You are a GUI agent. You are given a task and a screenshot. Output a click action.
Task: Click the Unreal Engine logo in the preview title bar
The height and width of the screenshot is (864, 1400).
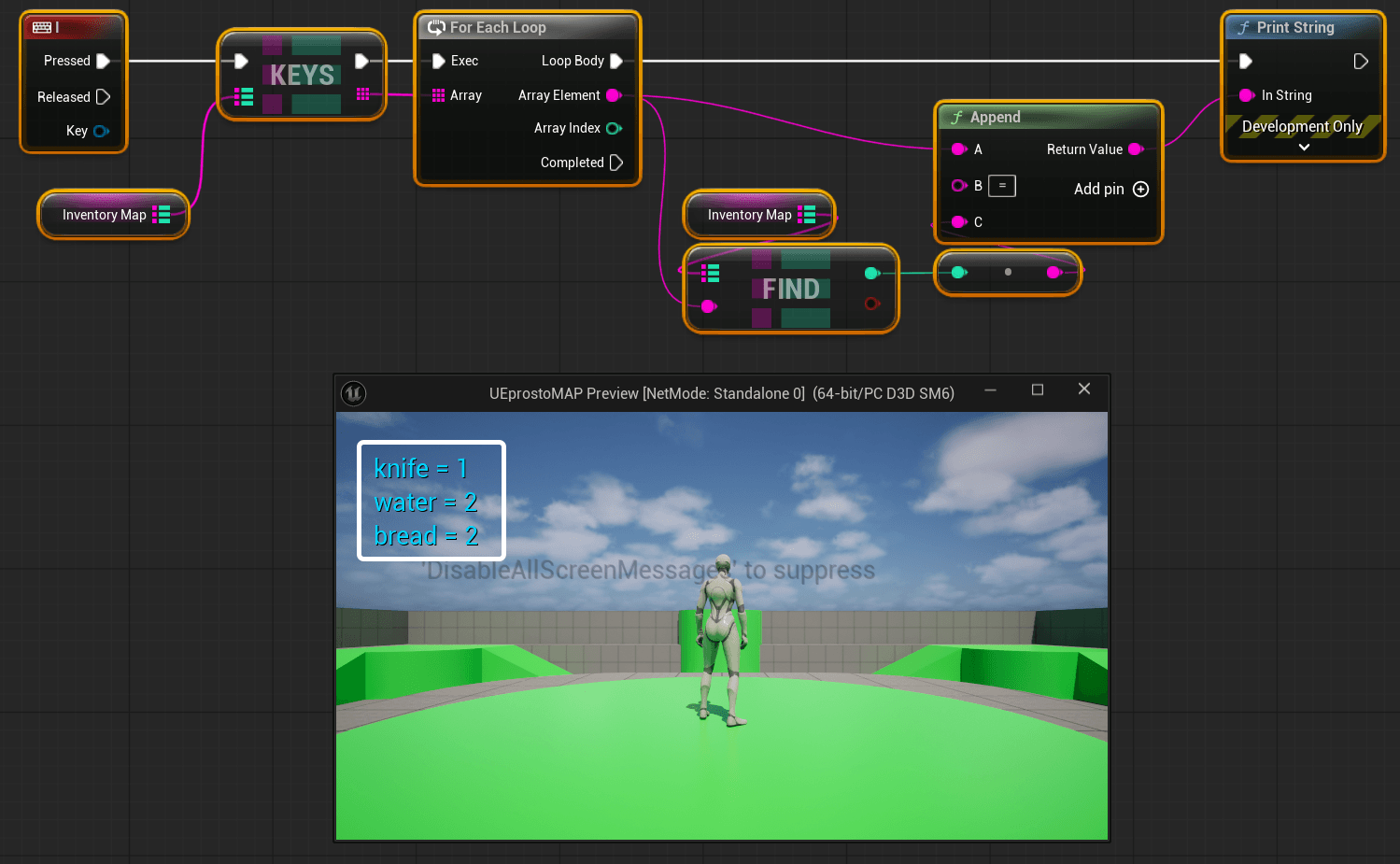click(x=353, y=393)
